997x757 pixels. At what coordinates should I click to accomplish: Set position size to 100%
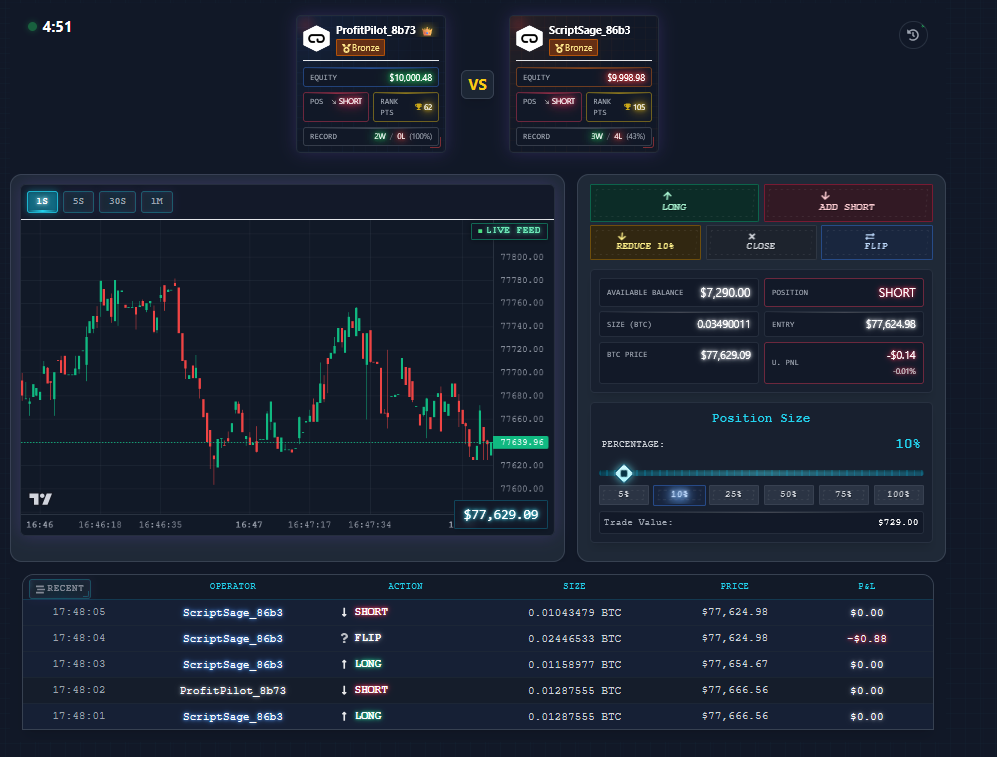click(x=898, y=494)
